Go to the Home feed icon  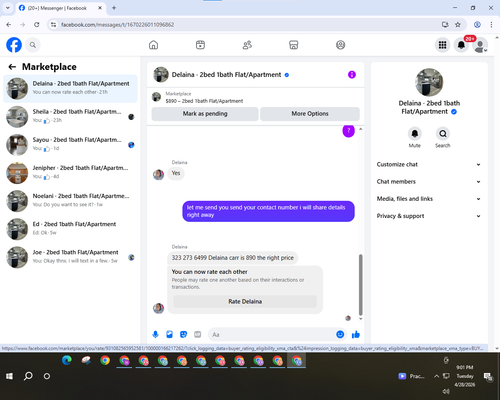pos(153,45)
